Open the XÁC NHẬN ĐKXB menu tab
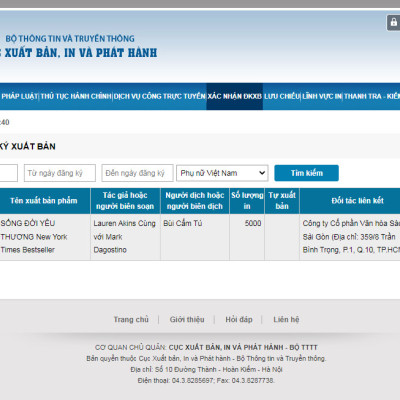Image resolution: width=400 pixels, height=400 pixels. (x=235, y=96)
